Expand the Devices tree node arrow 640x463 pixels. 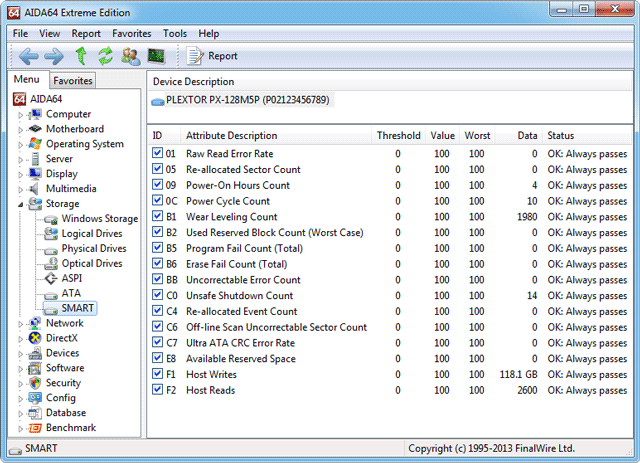click(20, 354)
